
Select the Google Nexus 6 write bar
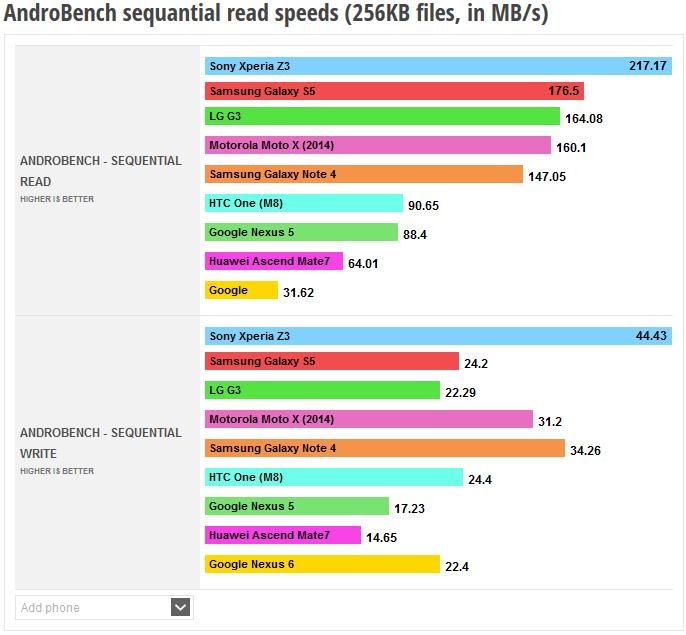coord(322,564)
